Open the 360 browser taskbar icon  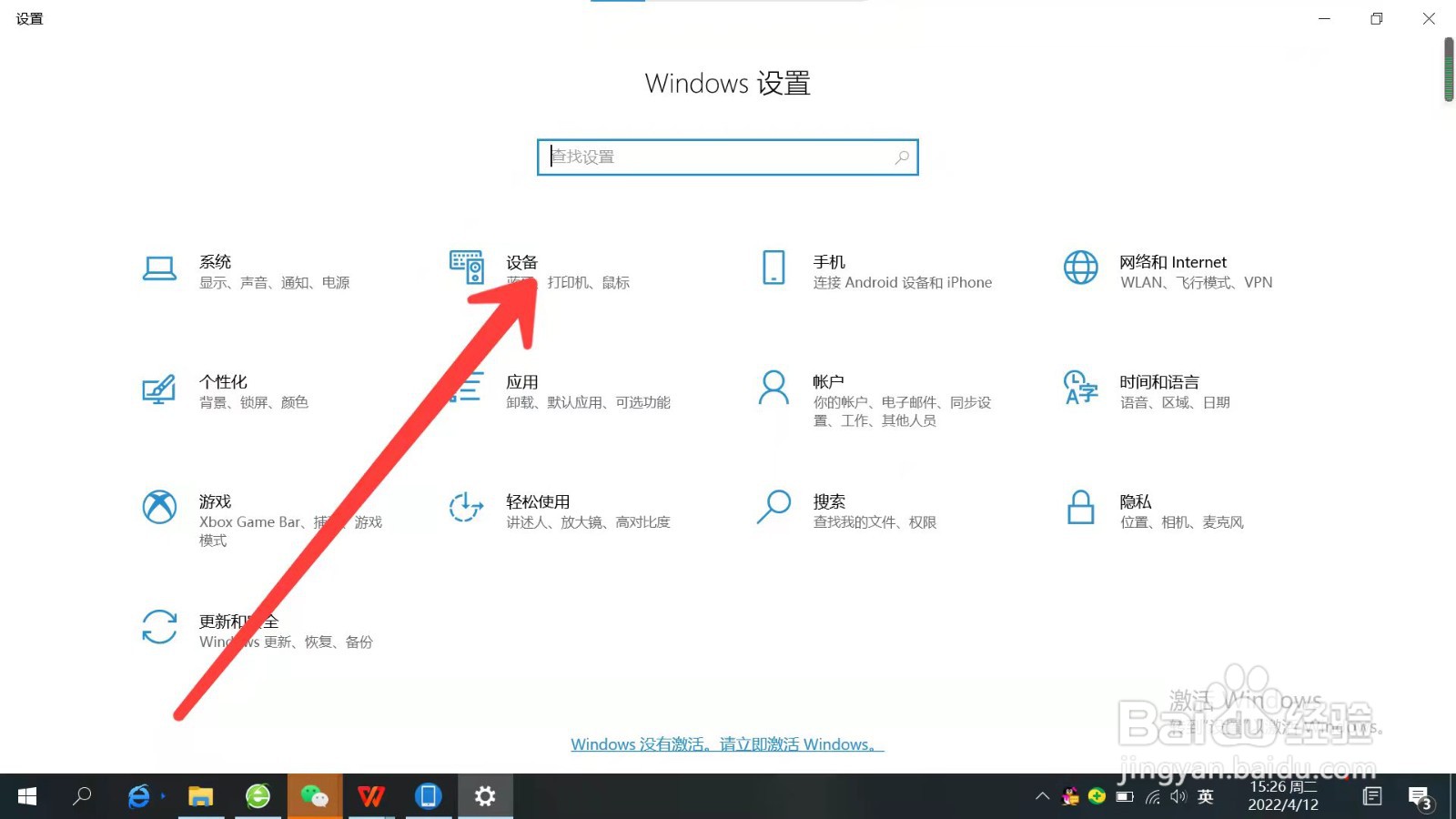click(258, 796)
